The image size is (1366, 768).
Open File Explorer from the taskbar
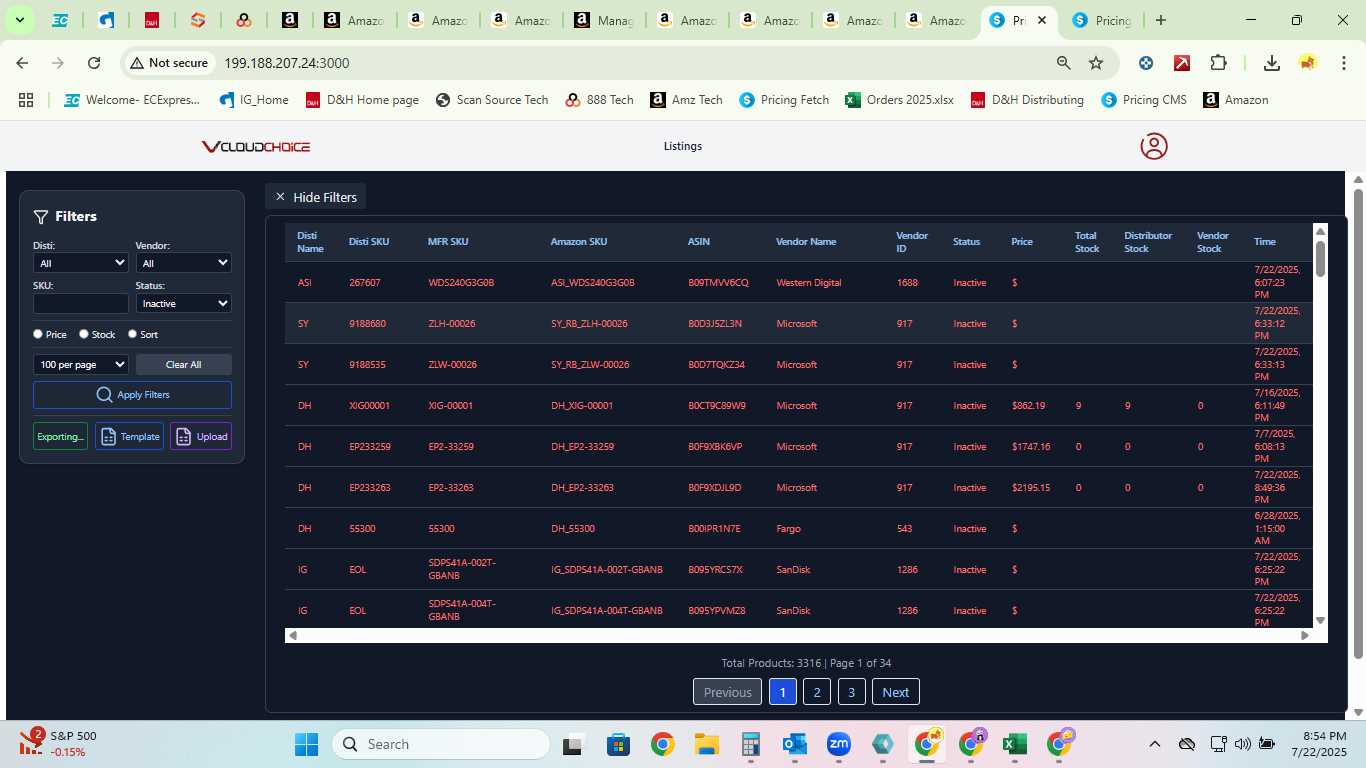click(x=707, y=744)
